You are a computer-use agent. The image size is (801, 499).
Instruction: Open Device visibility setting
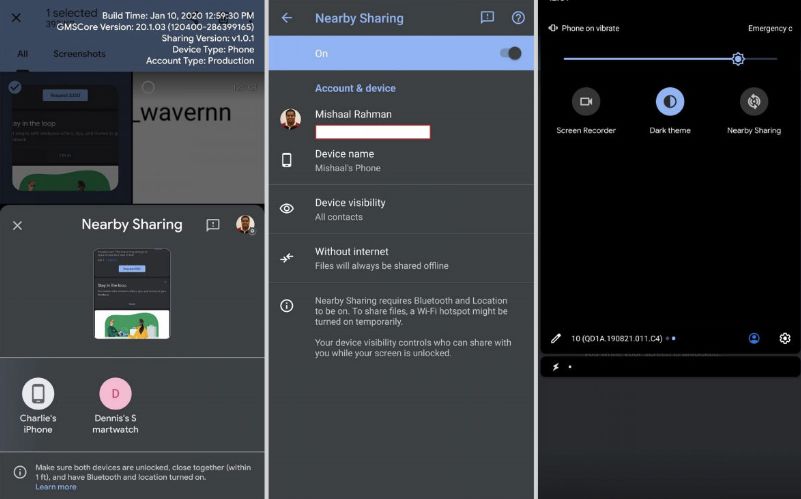[402, 209]
